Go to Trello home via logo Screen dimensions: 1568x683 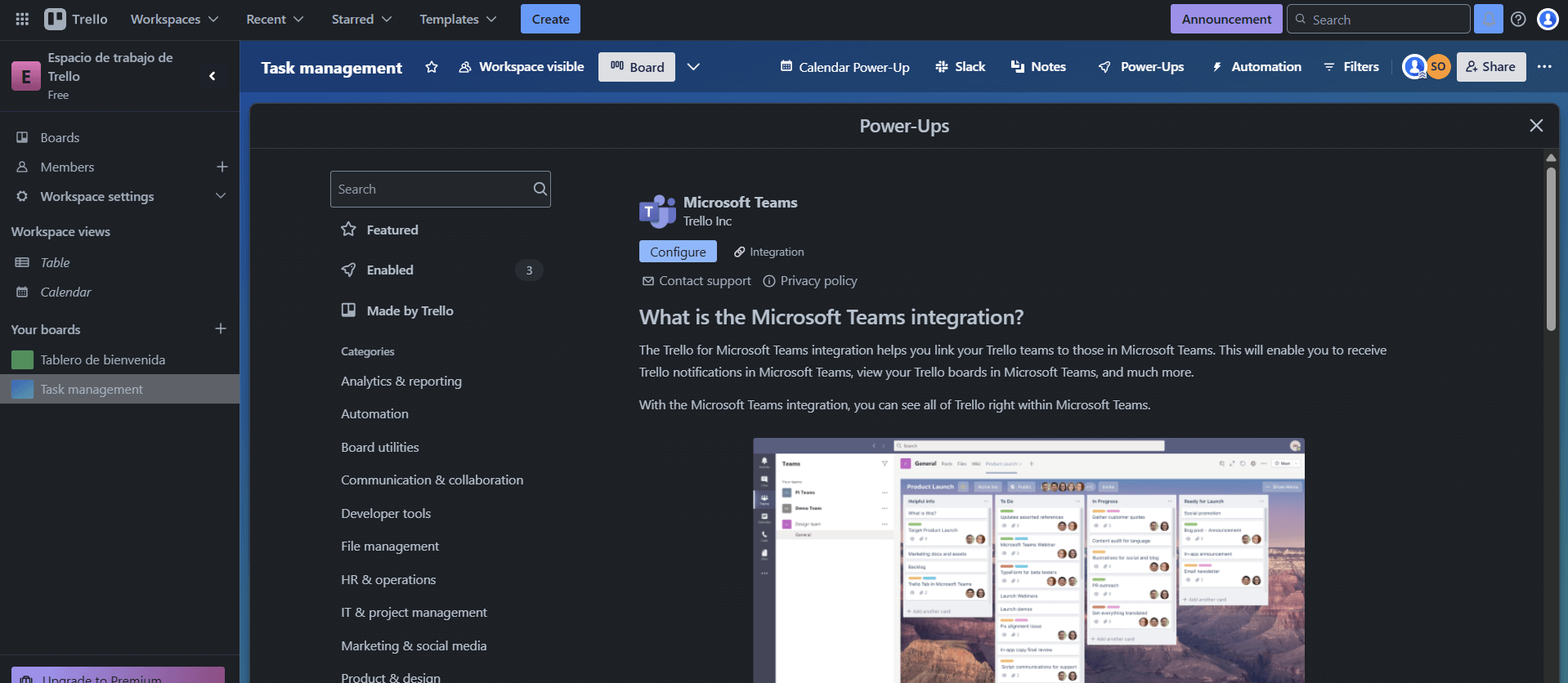76,19
